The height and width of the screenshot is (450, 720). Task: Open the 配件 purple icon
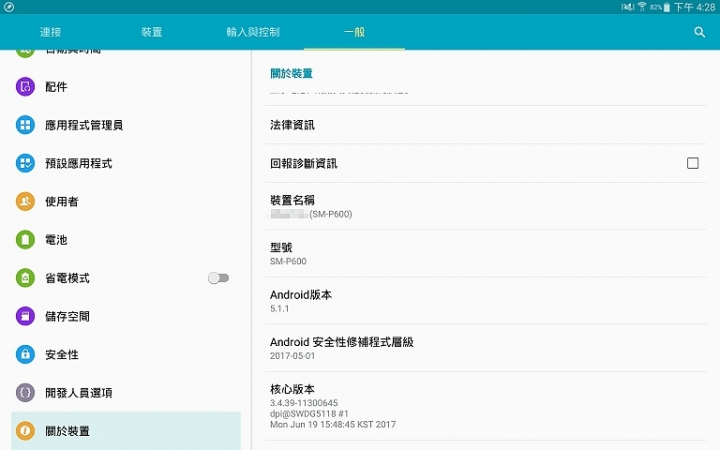25,86
